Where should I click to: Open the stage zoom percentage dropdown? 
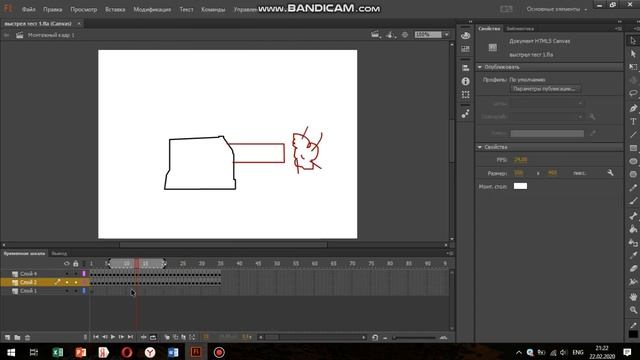[447, 35]
